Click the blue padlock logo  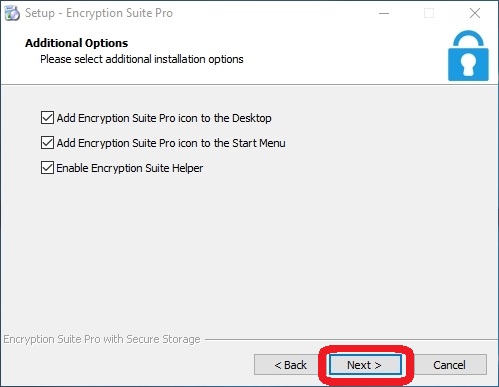(468, 56)
